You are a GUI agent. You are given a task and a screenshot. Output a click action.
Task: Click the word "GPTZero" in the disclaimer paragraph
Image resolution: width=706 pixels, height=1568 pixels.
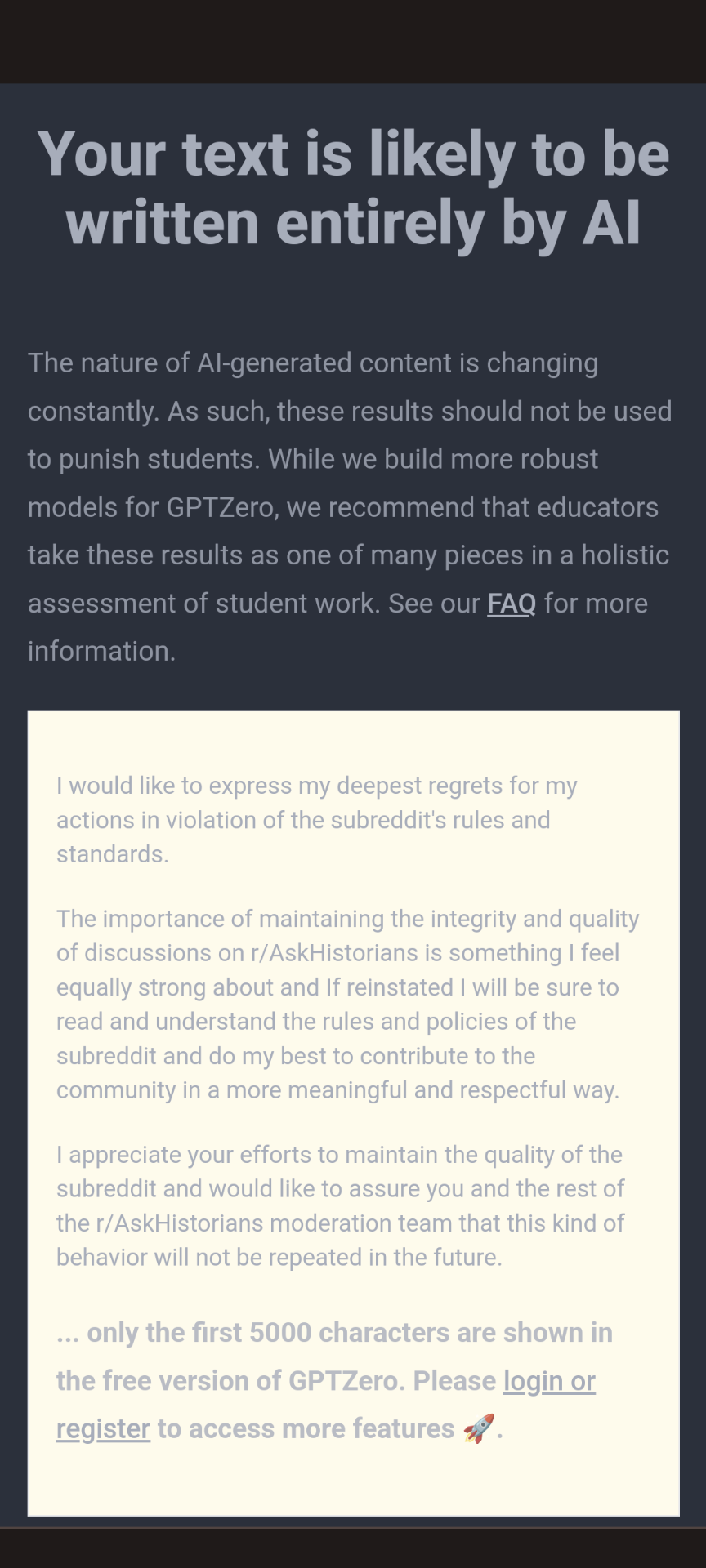pyautogui.click(x=221, y=507)
